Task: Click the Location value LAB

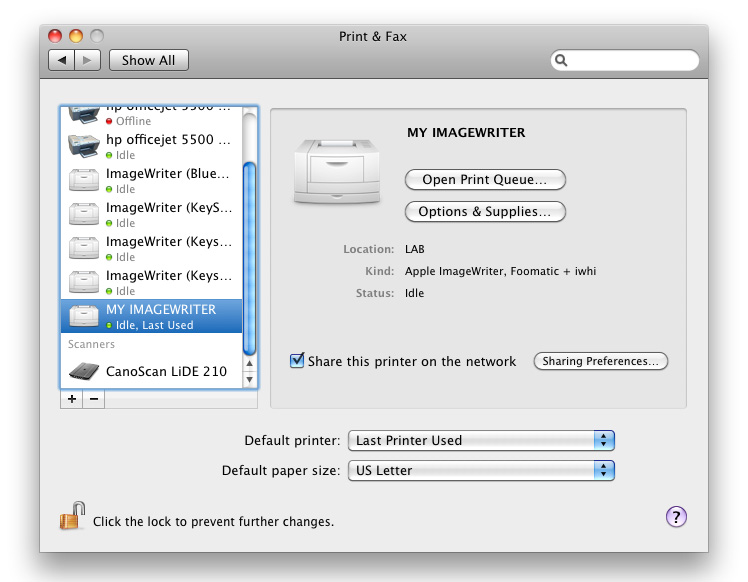Action: pos(415,249)
